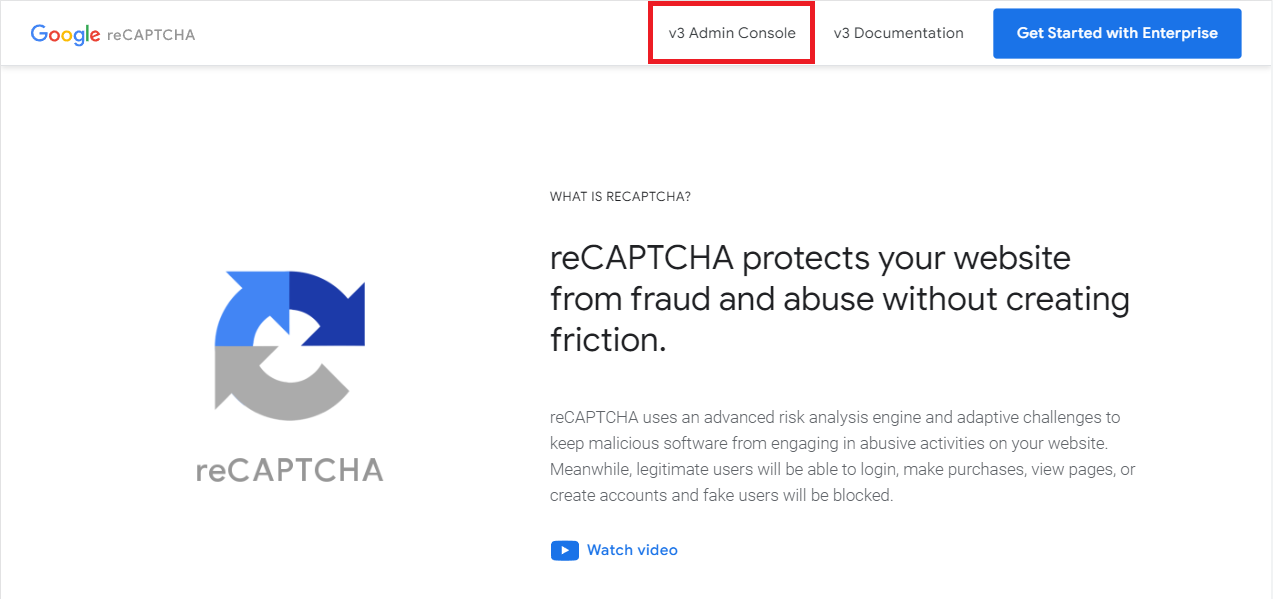1273x599 pixels.
Task: Open the v3 Admin Console
Action: point(732,33)
